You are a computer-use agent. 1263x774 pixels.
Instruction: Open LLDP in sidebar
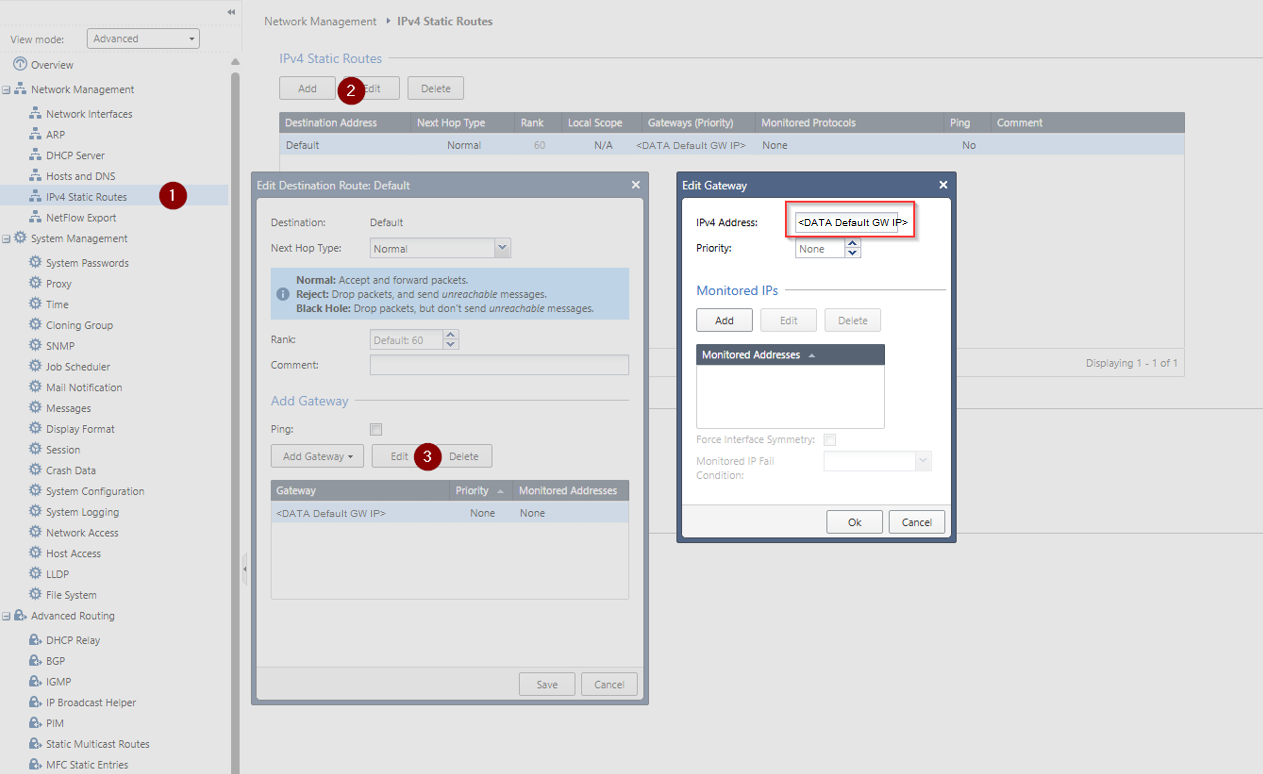point(57,574)
